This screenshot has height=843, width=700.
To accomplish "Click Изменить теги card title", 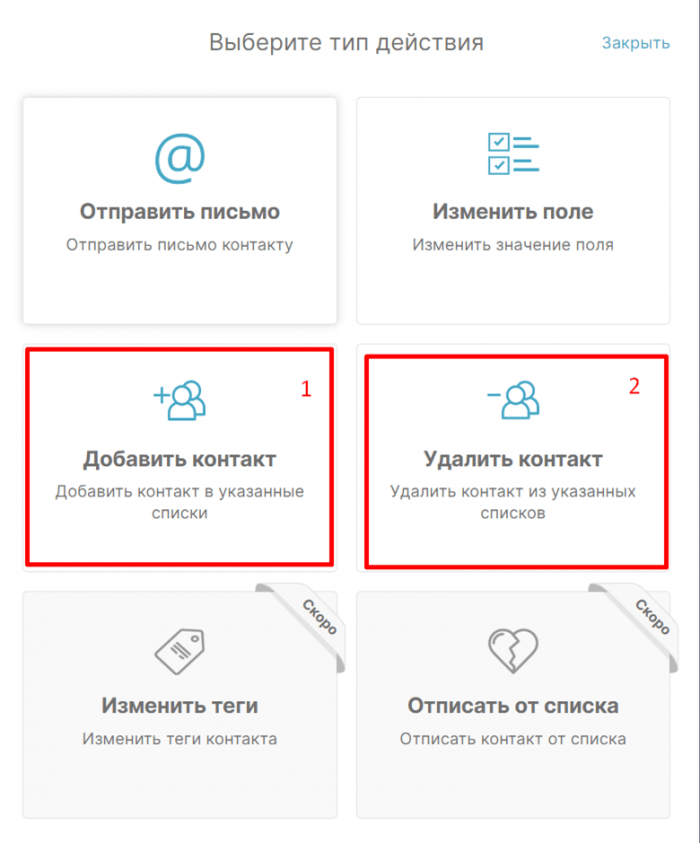I will pos(180,706).
